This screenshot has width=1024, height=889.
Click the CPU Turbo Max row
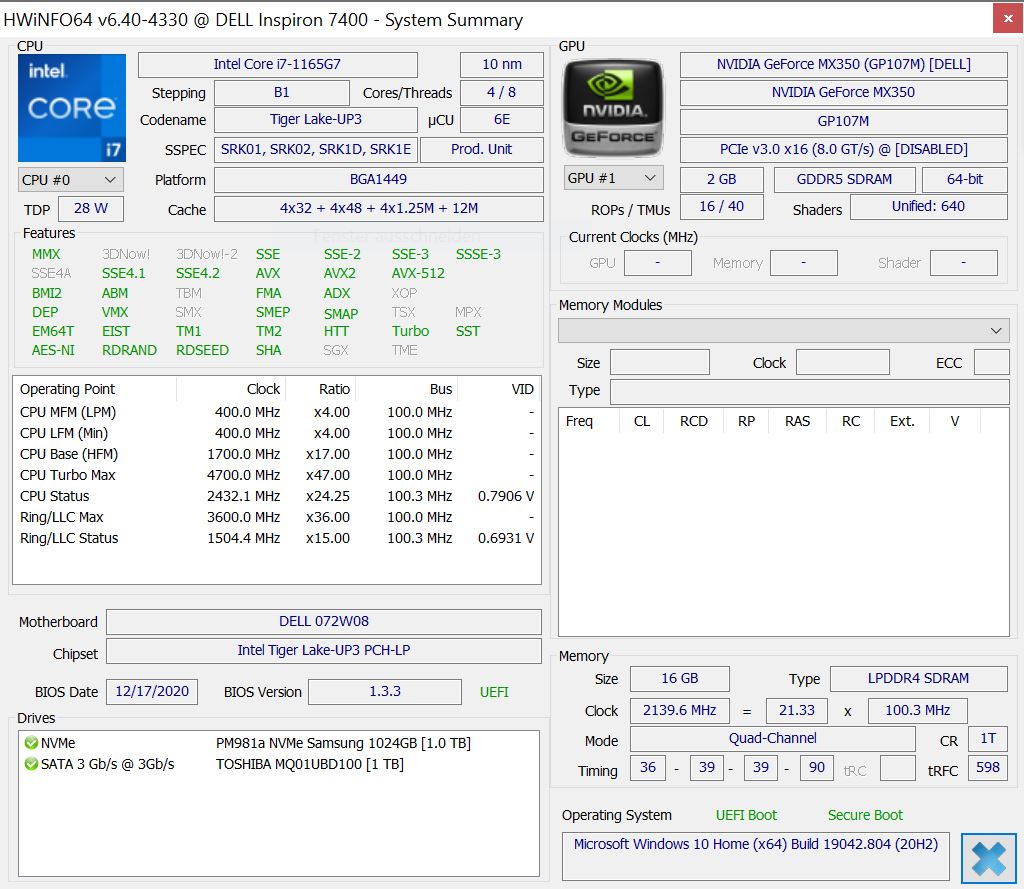pos(276,475)
